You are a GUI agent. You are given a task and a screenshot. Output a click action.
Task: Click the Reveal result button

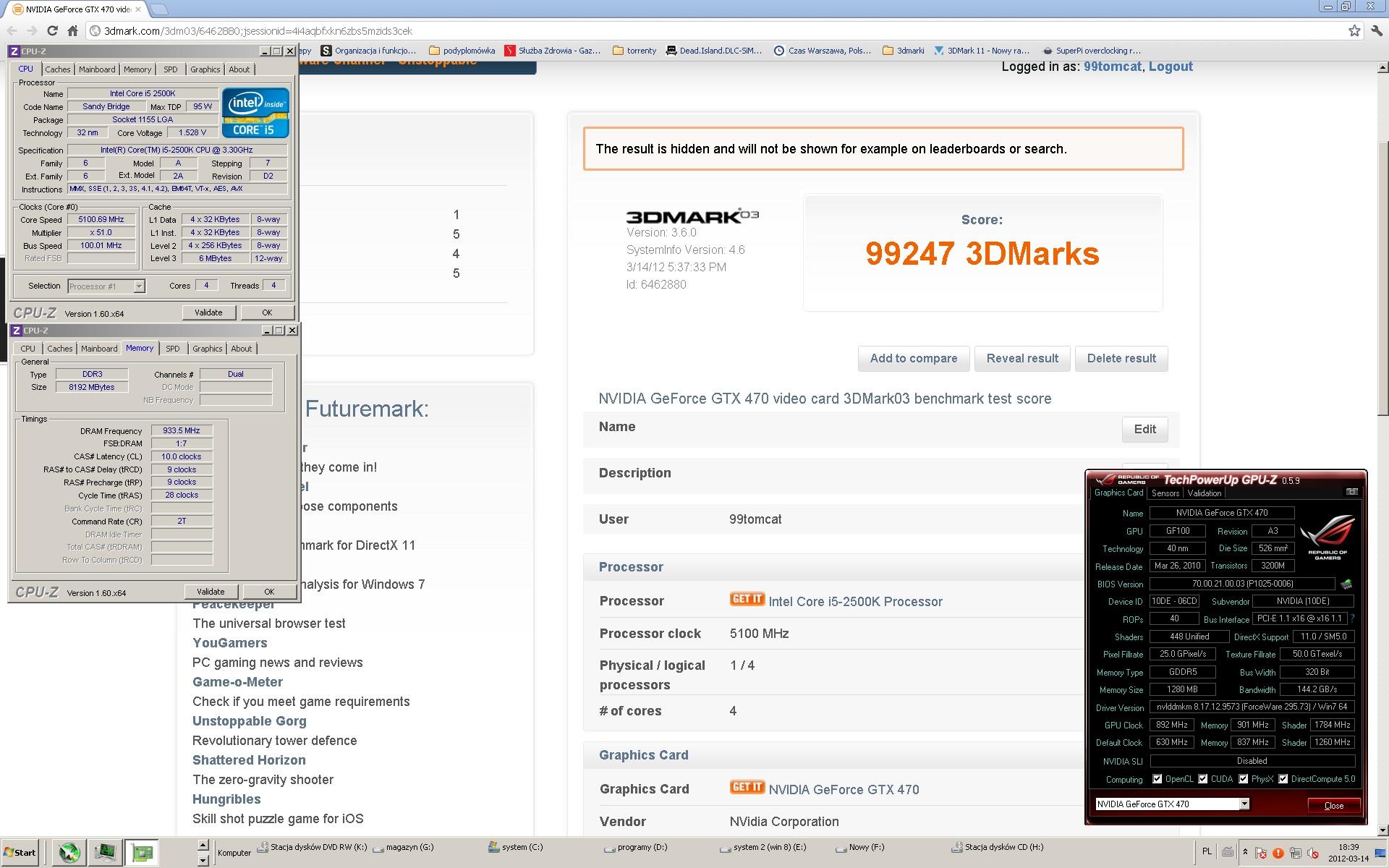(x=1022, y=359)
